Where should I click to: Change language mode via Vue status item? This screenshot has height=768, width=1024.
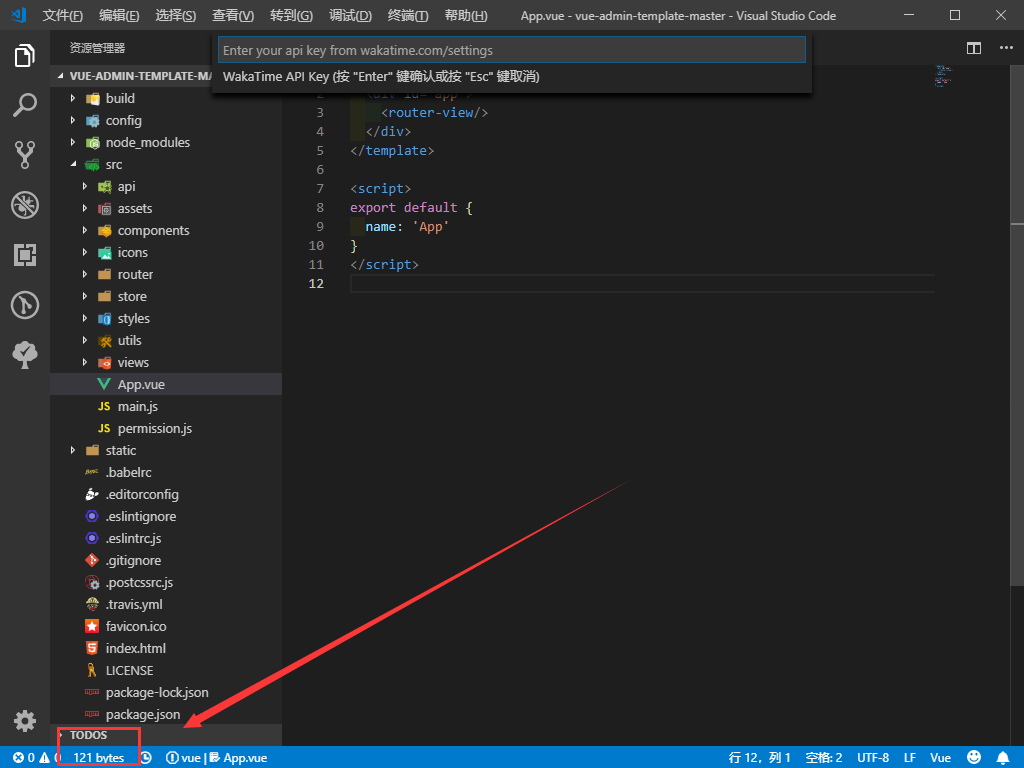[940, 758]
